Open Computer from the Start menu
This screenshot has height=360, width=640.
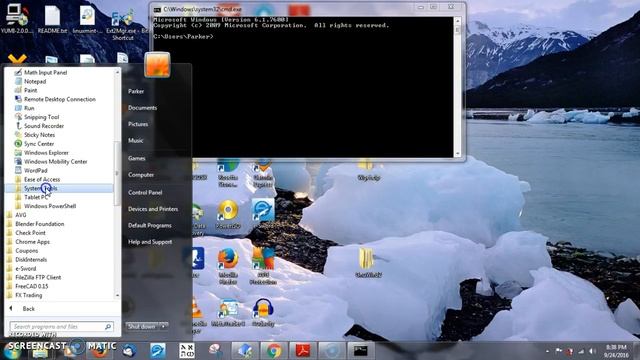[x=141, y=175]
